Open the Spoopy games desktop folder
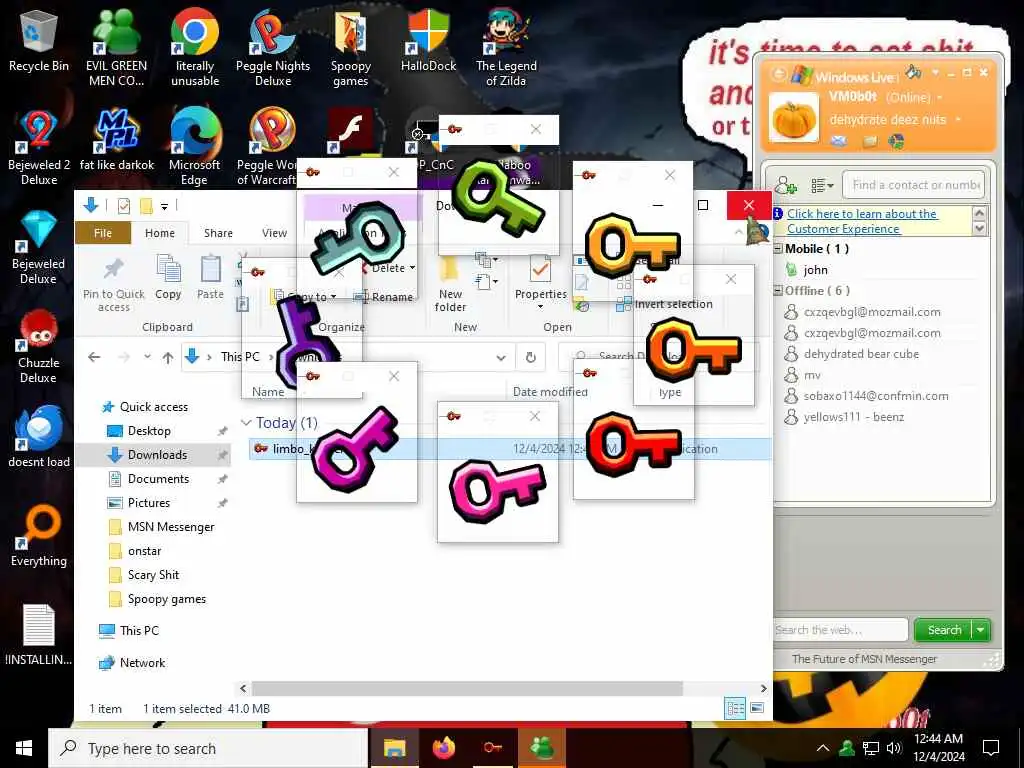This screenshot has height=768, width=1024. point(351,48)
